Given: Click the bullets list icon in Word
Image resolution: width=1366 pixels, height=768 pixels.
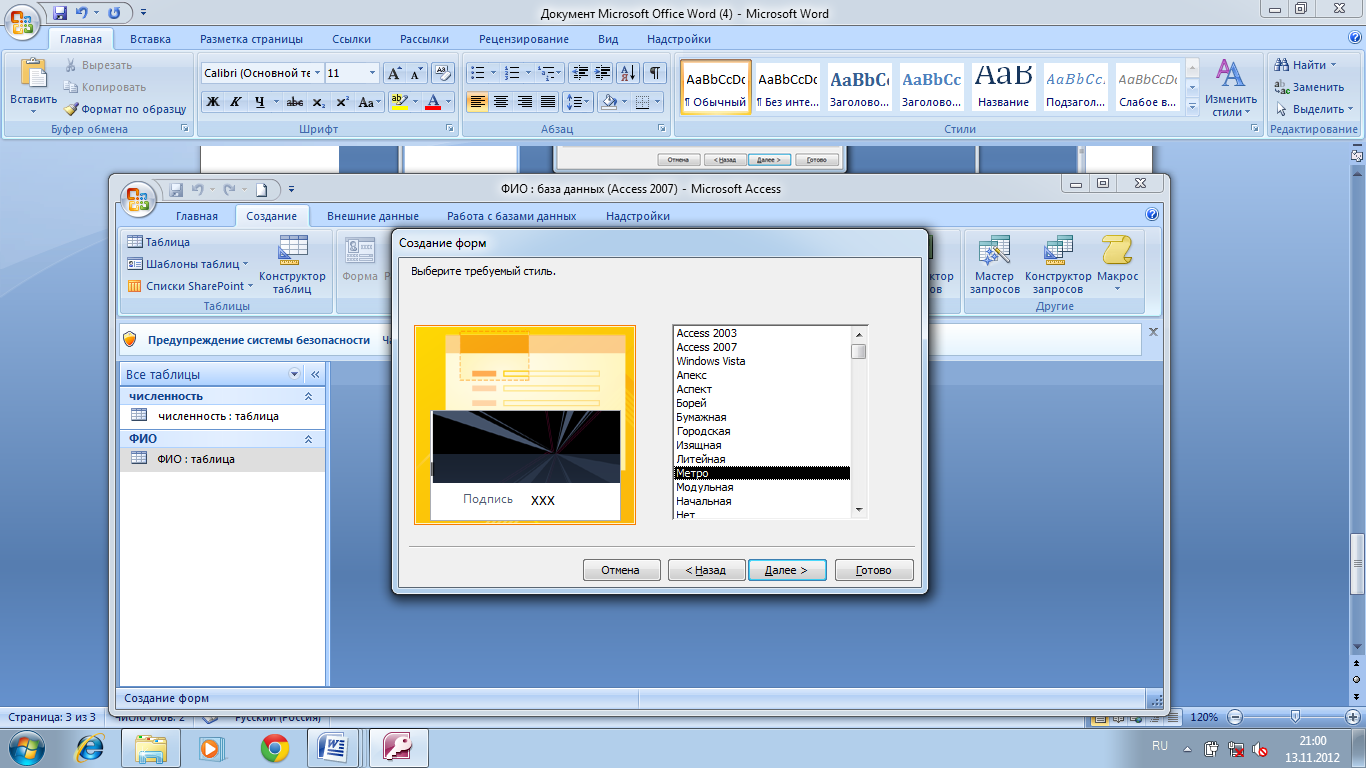Looking at the screenshot, I should point(478,73).
